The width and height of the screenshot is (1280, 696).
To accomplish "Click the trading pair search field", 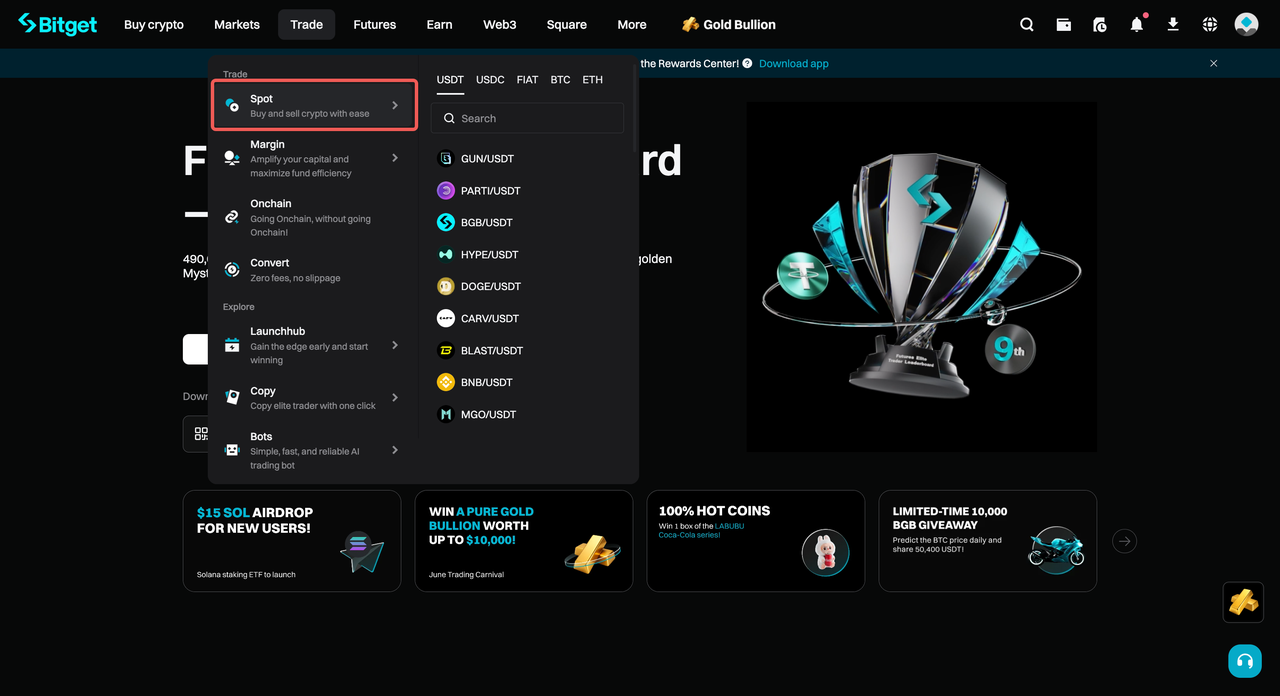I will tap(527, 118).
